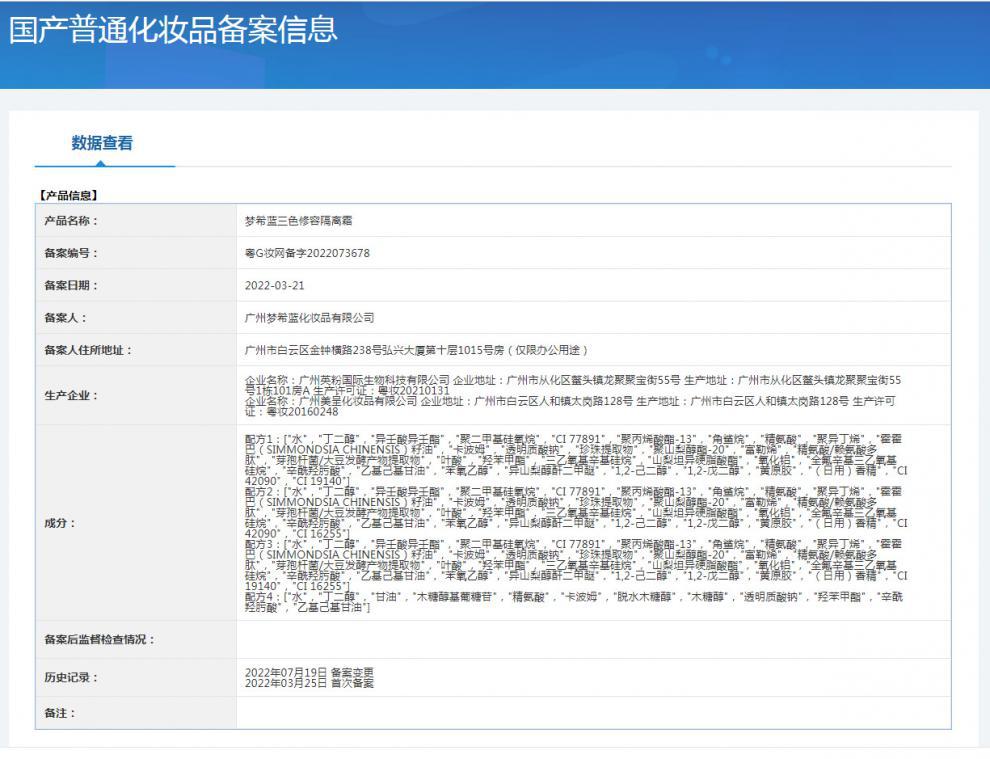
Task: Select the 广州美呈化妆品有限公司 manufacturer line
Action: click(x=570, y=406)
